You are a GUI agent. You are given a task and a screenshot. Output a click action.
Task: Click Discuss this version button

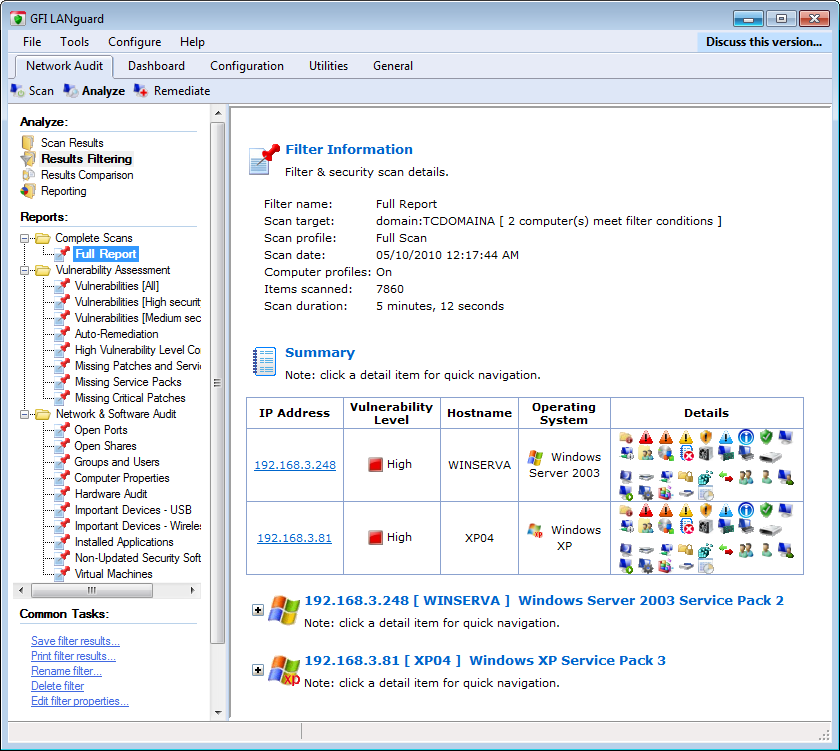pos(764,42)
